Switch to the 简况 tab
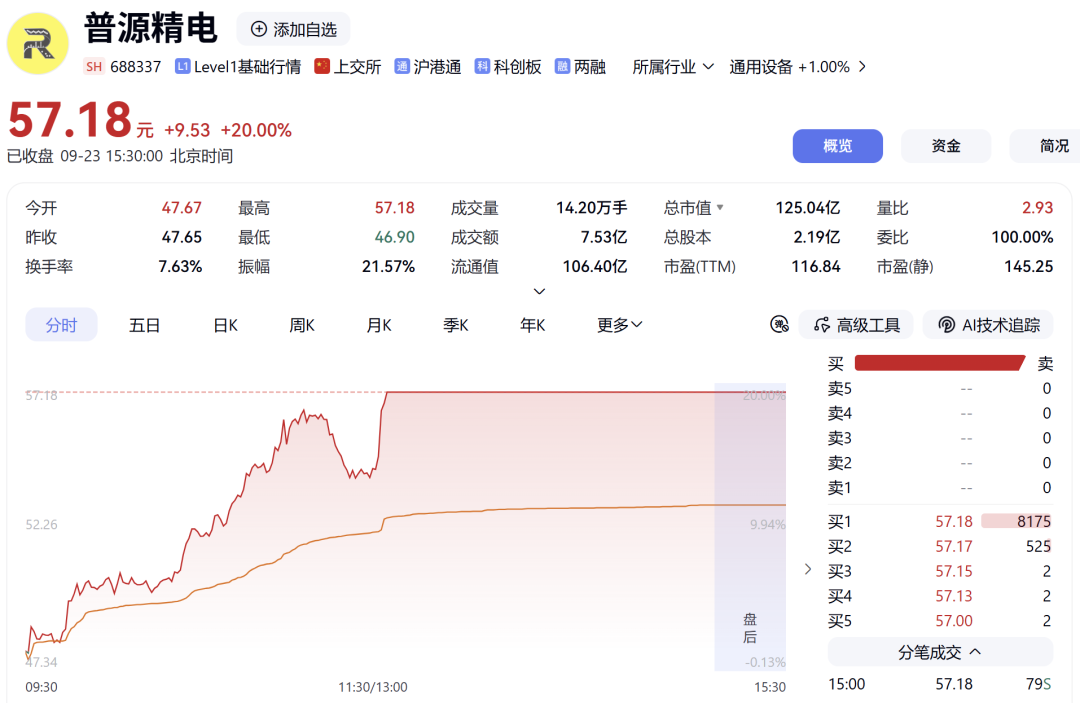The image size is (1080, 703). click(1047, 146)
